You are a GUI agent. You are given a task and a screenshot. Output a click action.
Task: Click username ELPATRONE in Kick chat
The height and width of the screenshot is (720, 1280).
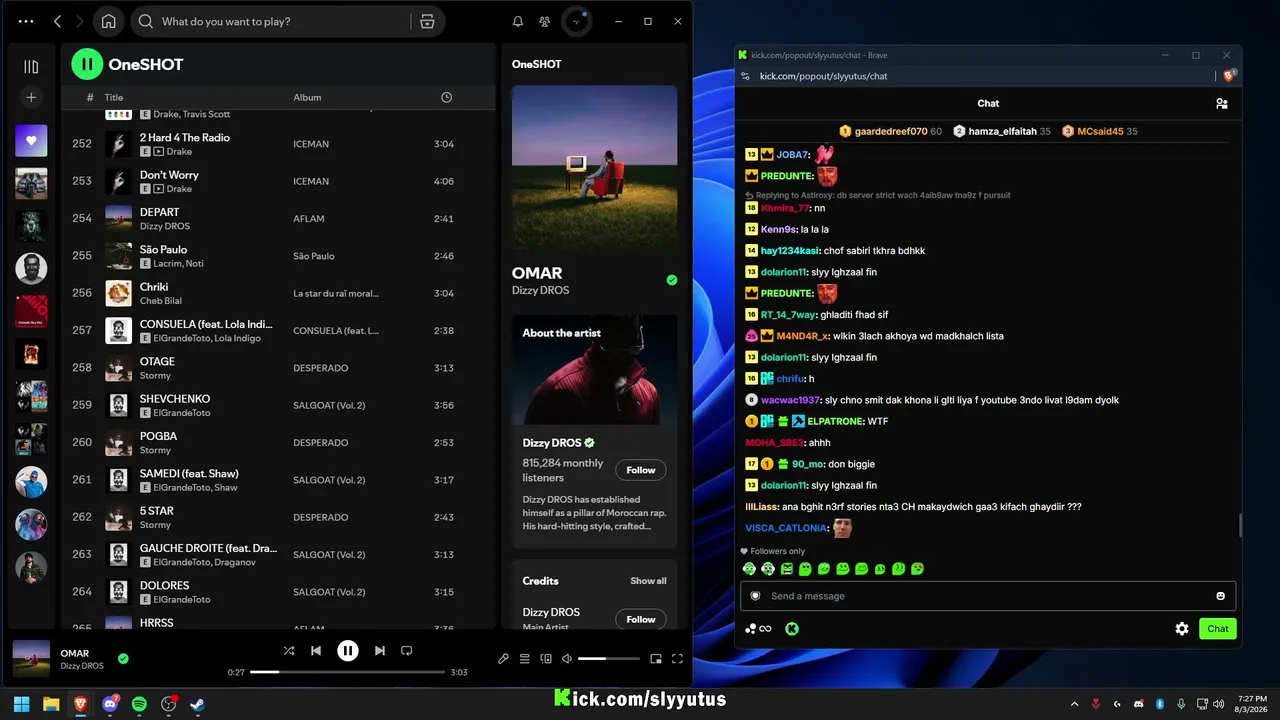click(x=834, y=421)
